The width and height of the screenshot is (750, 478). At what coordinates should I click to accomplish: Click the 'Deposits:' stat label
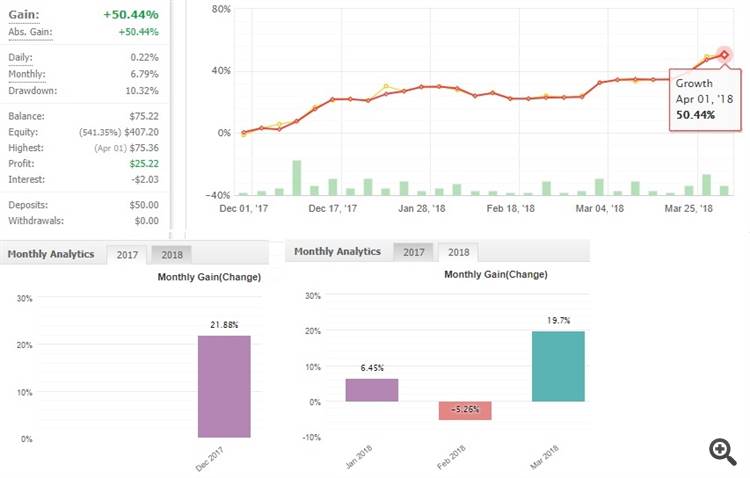29,204
